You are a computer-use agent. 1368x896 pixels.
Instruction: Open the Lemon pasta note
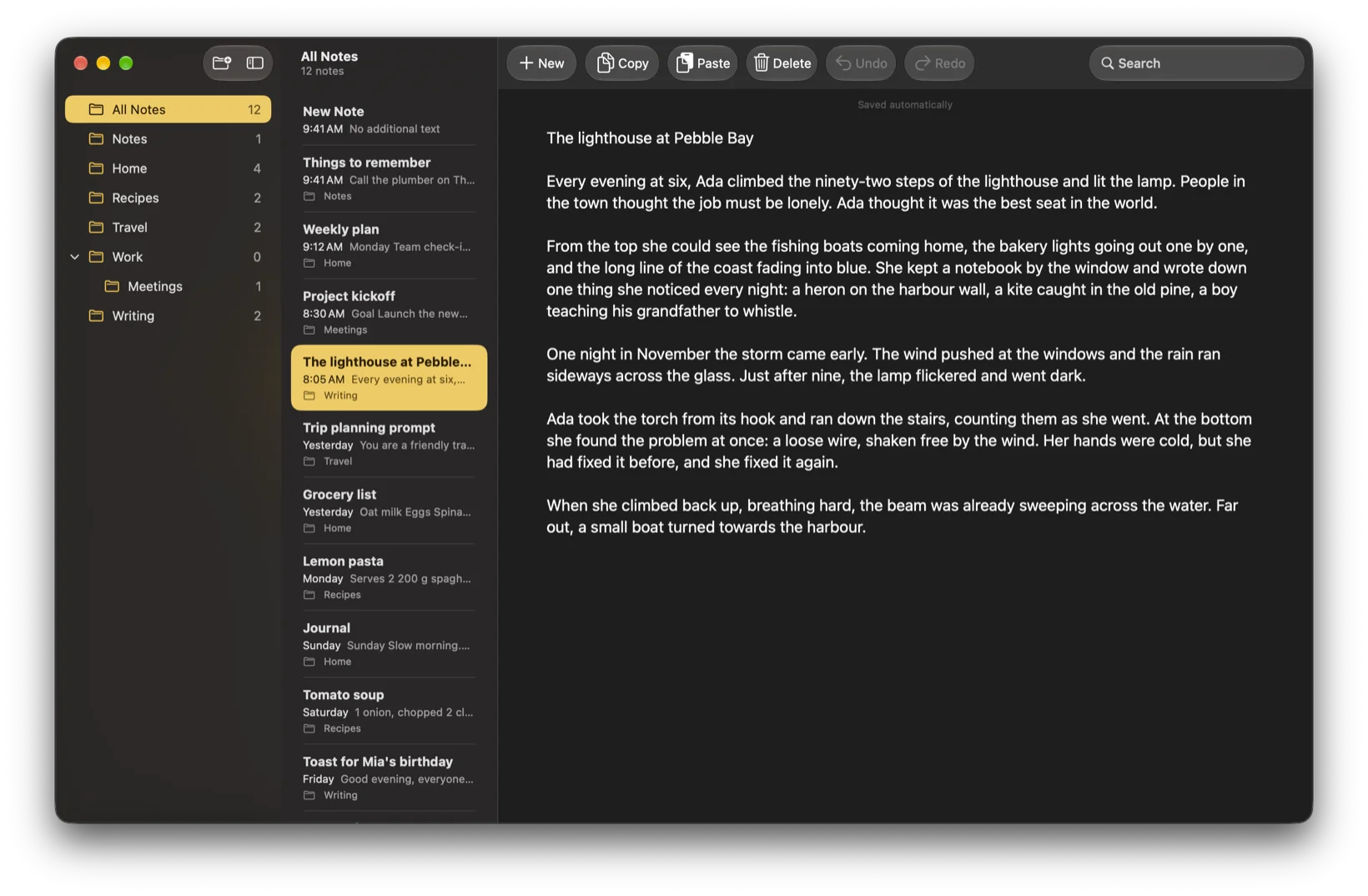click(x=390, y=577)
